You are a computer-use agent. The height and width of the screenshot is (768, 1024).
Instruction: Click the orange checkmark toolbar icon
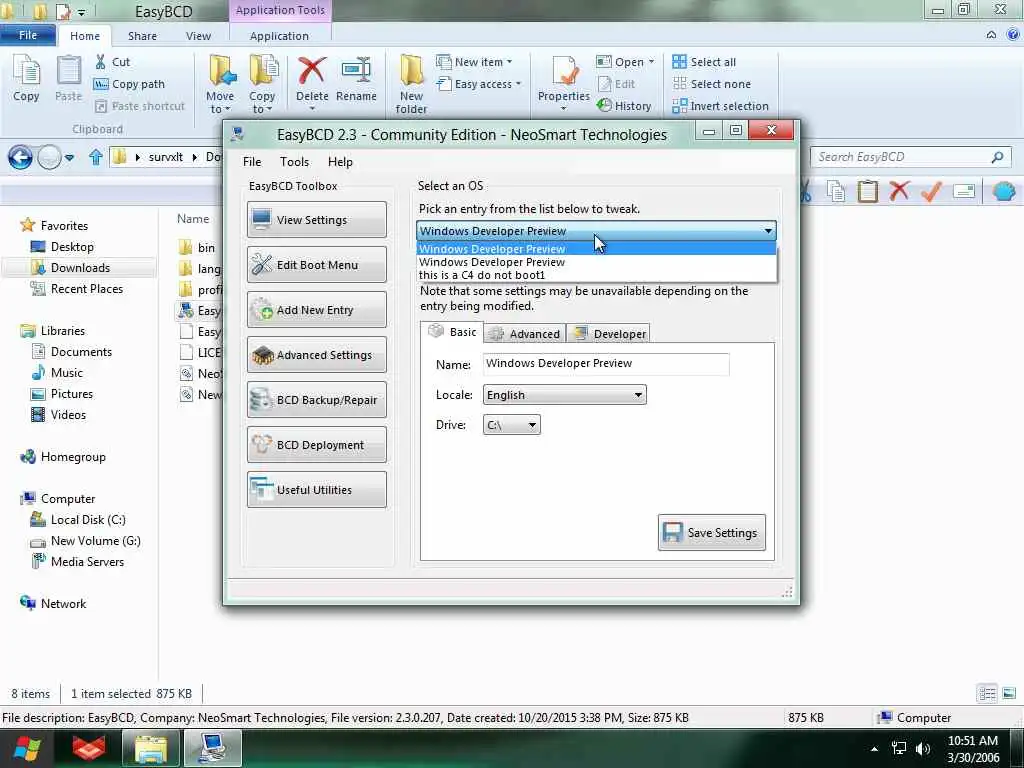tap(932, 191)
